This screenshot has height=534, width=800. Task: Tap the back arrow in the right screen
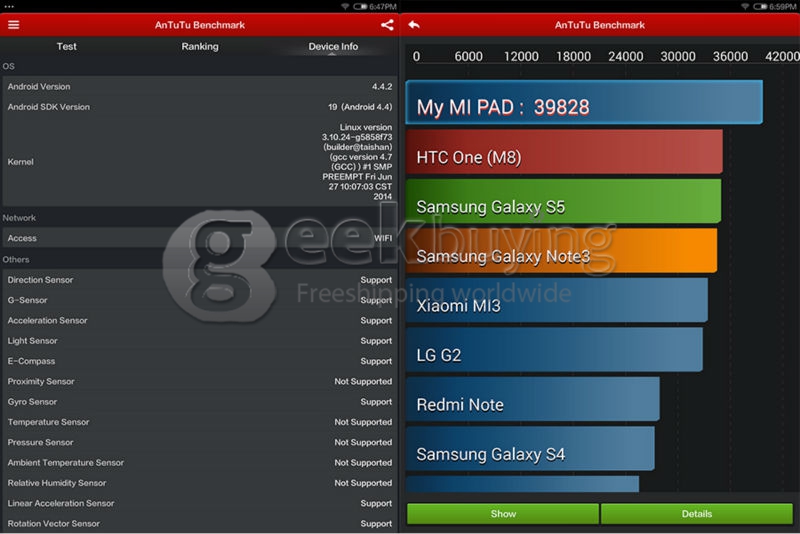pos(414,24)
